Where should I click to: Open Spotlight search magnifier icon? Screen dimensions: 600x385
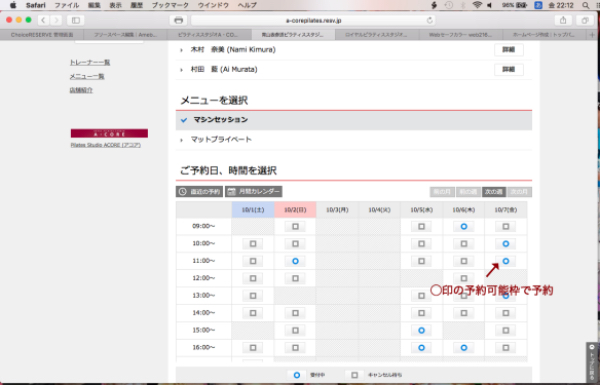click(585, 5)
